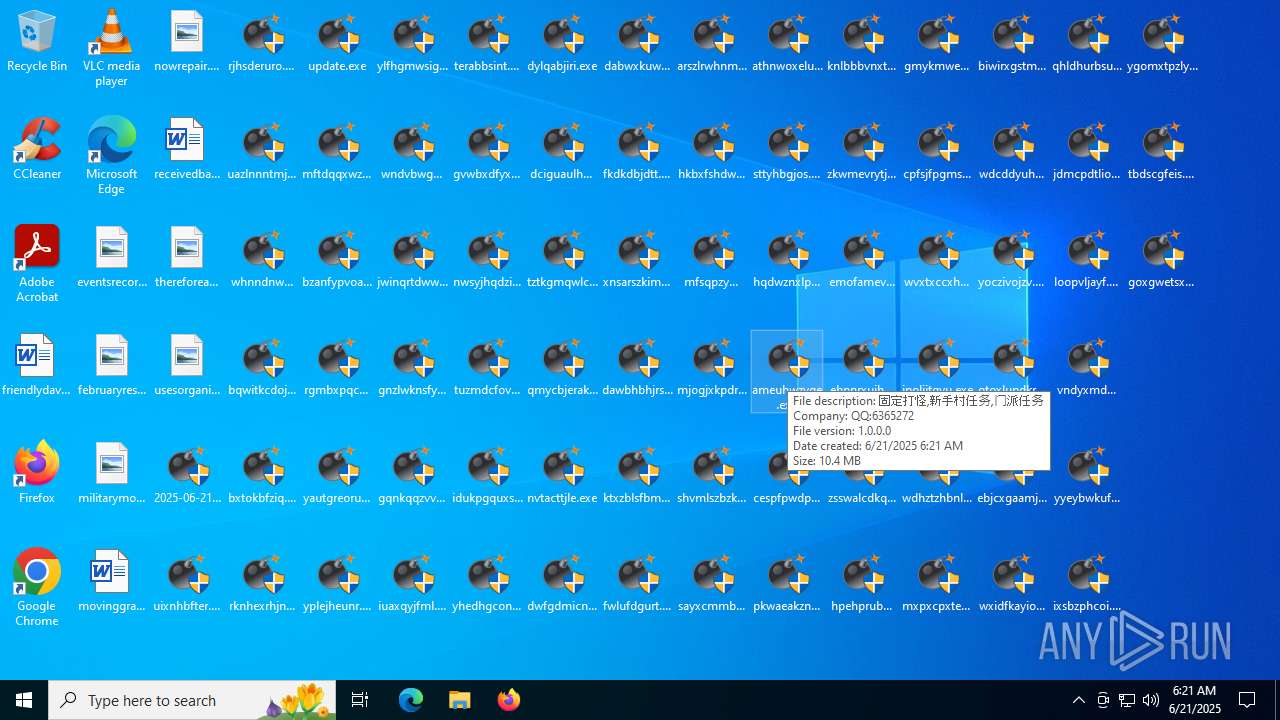Select the 2025-06-21 executable icon

pyautogui.click(x=187, y=473)
